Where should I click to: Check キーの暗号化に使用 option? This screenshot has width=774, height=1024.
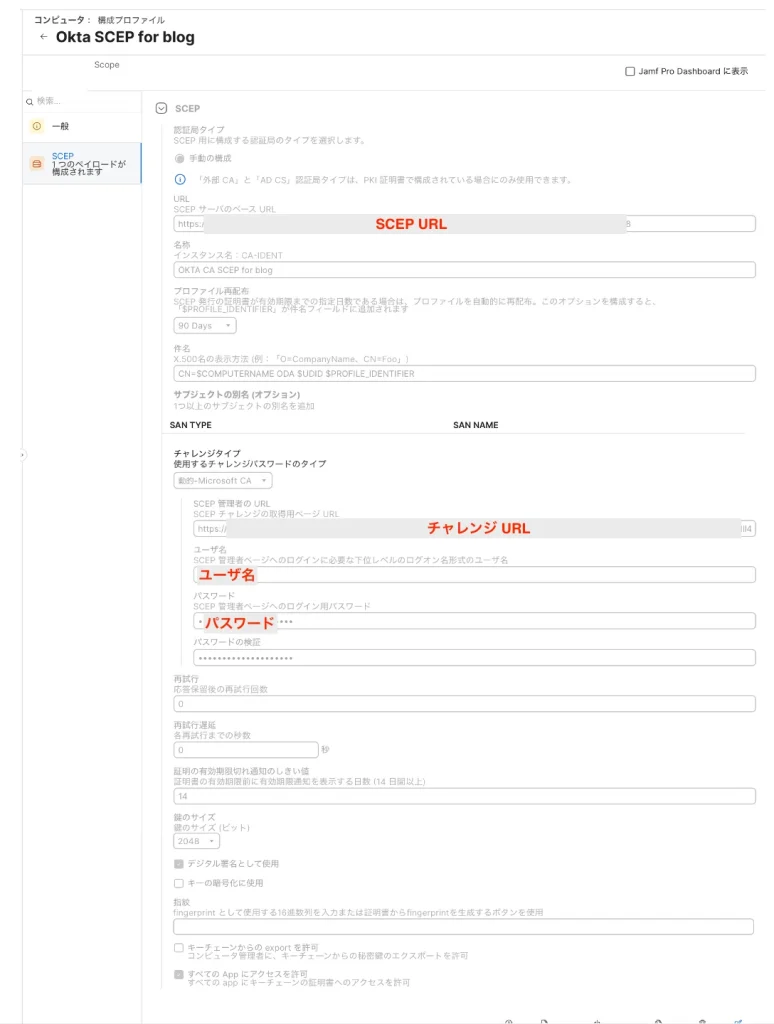tap(179, 883)
